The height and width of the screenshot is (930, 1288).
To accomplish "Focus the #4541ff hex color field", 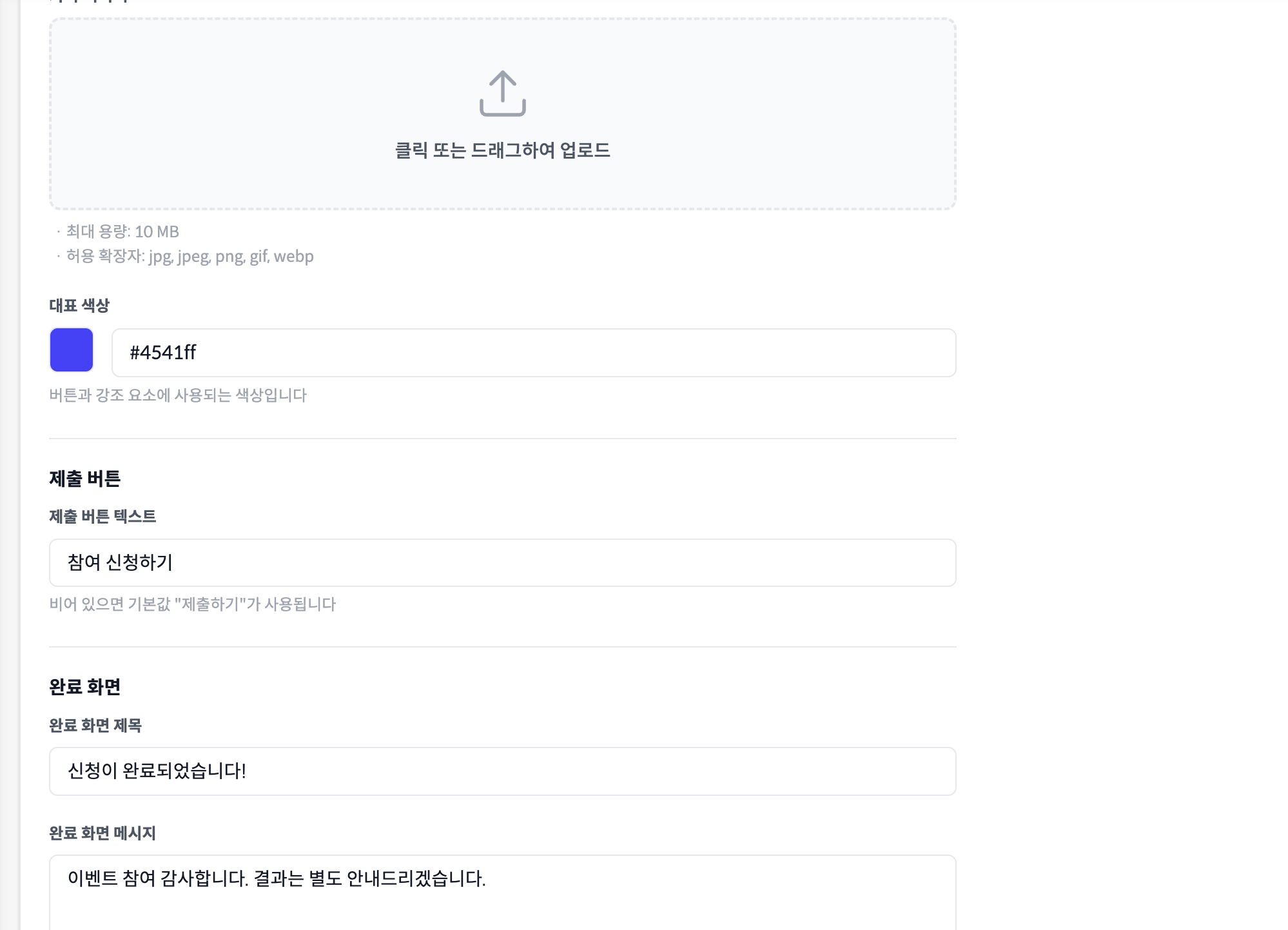I will click(x=533, y=353).
